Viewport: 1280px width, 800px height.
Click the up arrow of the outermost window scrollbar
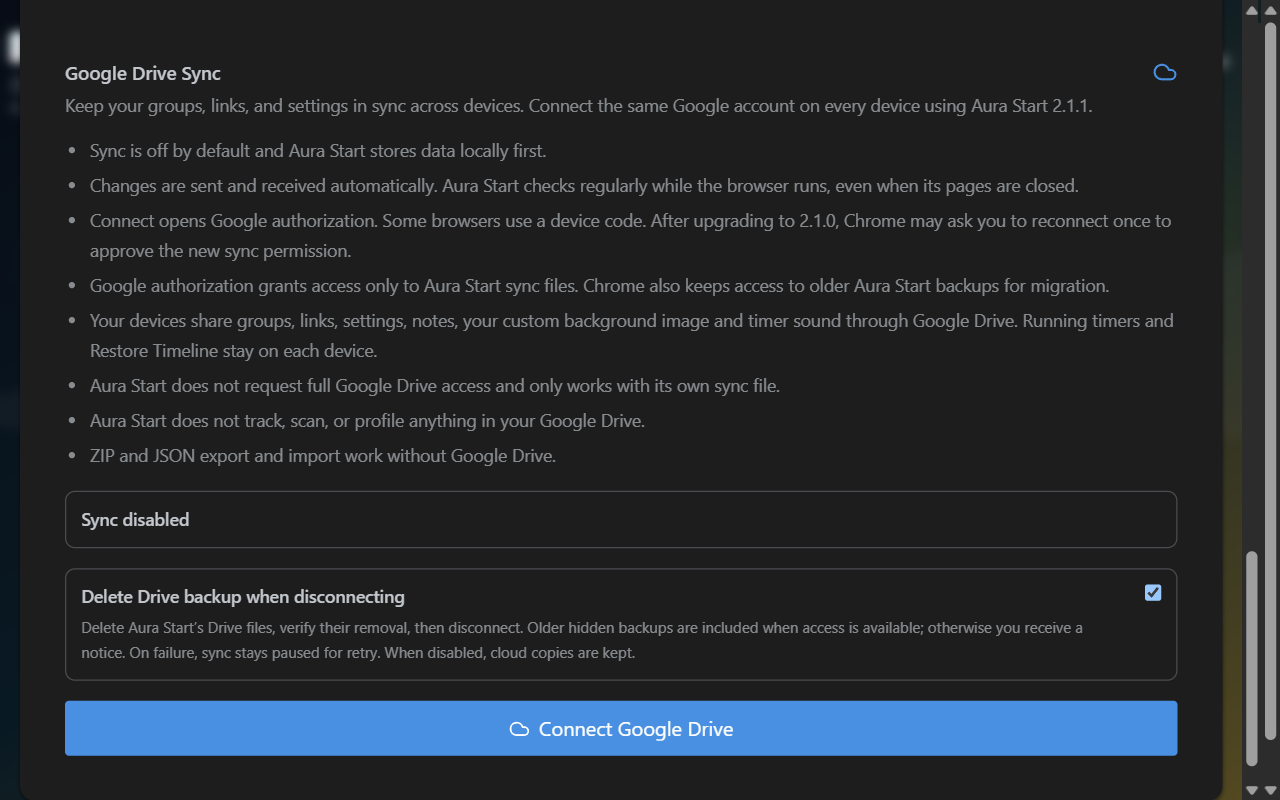pyautogui.click(x=1271, y=10)
